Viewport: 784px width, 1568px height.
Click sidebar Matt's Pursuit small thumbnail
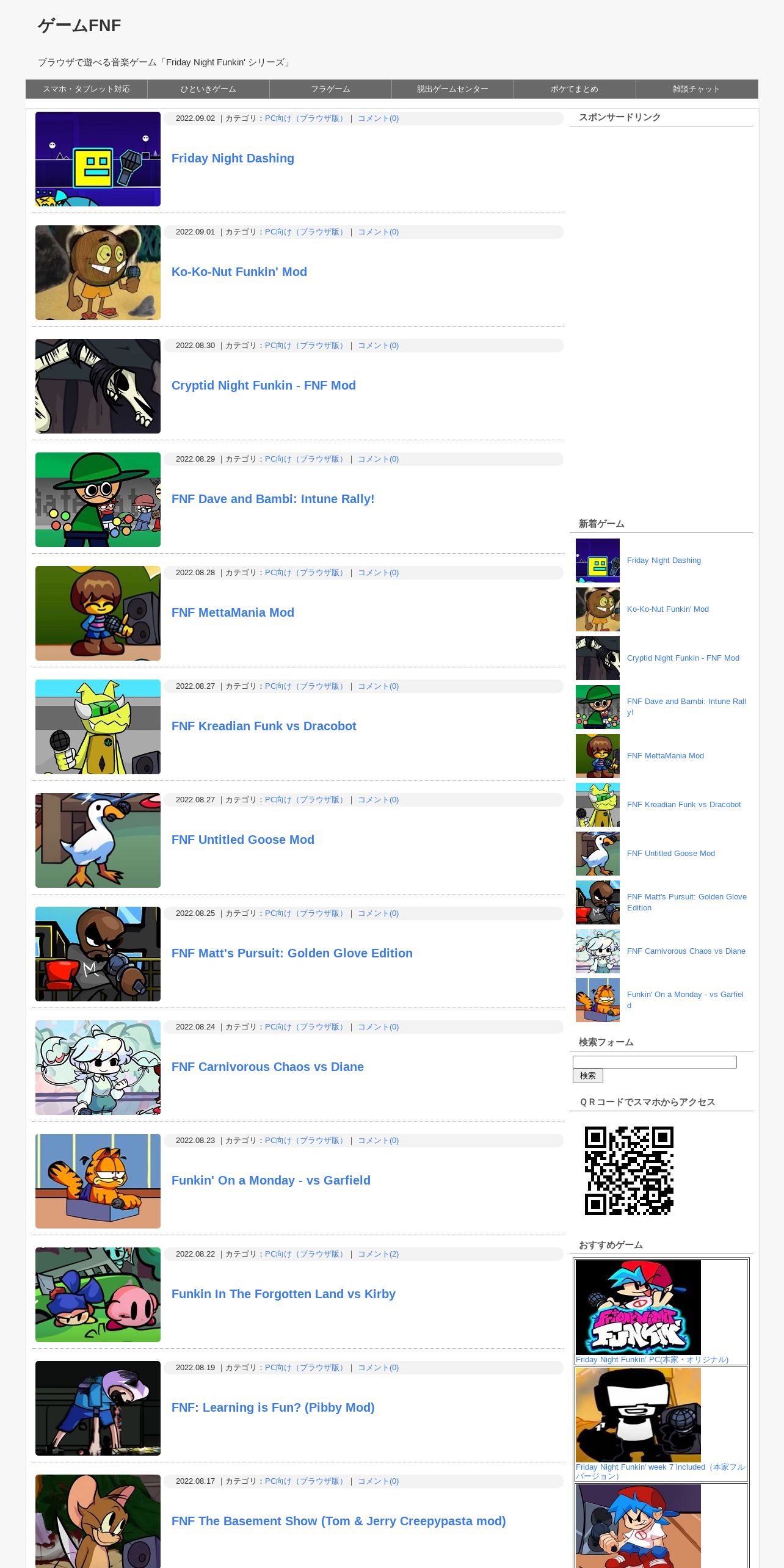598,902
